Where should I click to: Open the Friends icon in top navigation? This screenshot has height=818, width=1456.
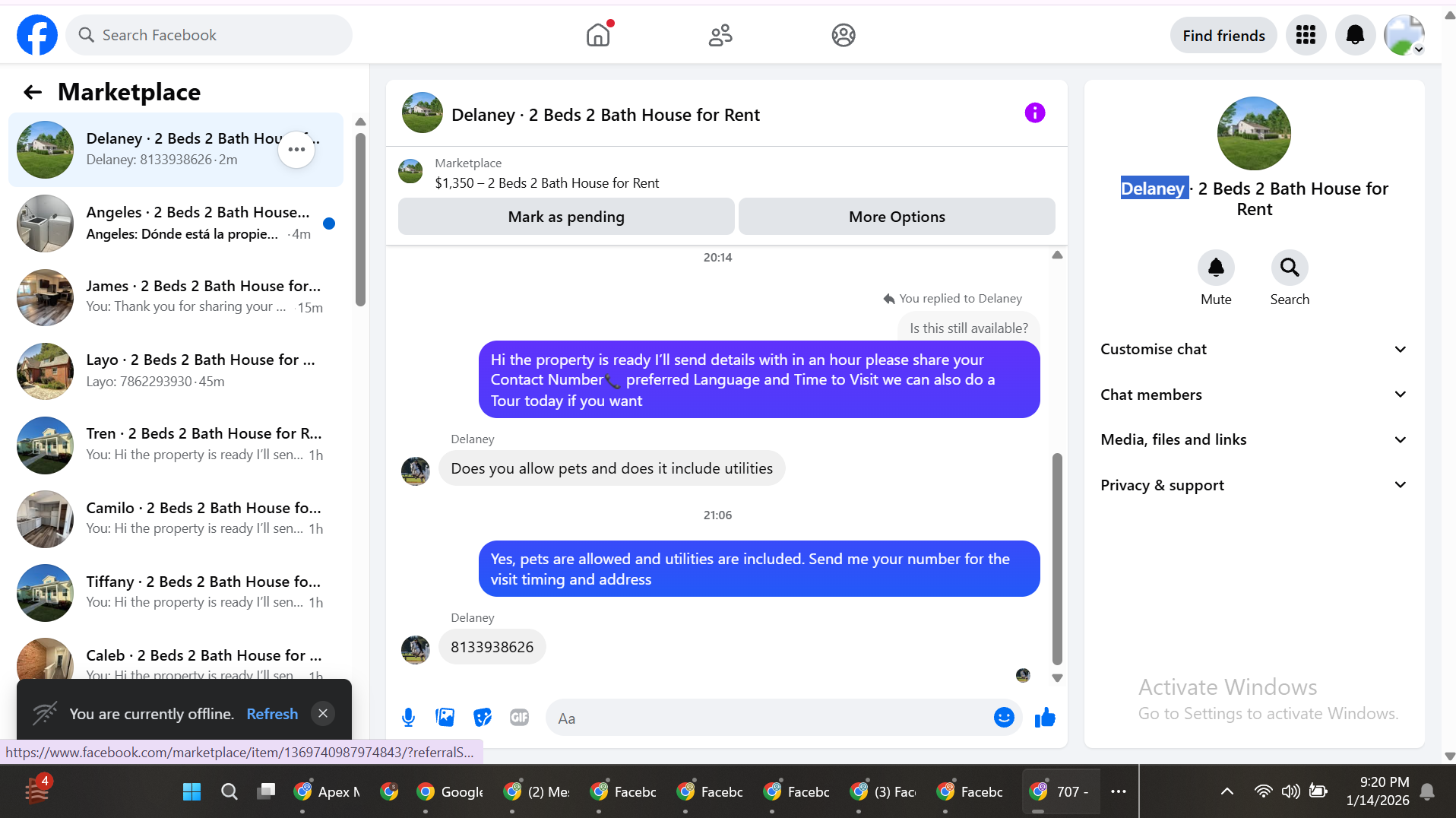[720, 35]
